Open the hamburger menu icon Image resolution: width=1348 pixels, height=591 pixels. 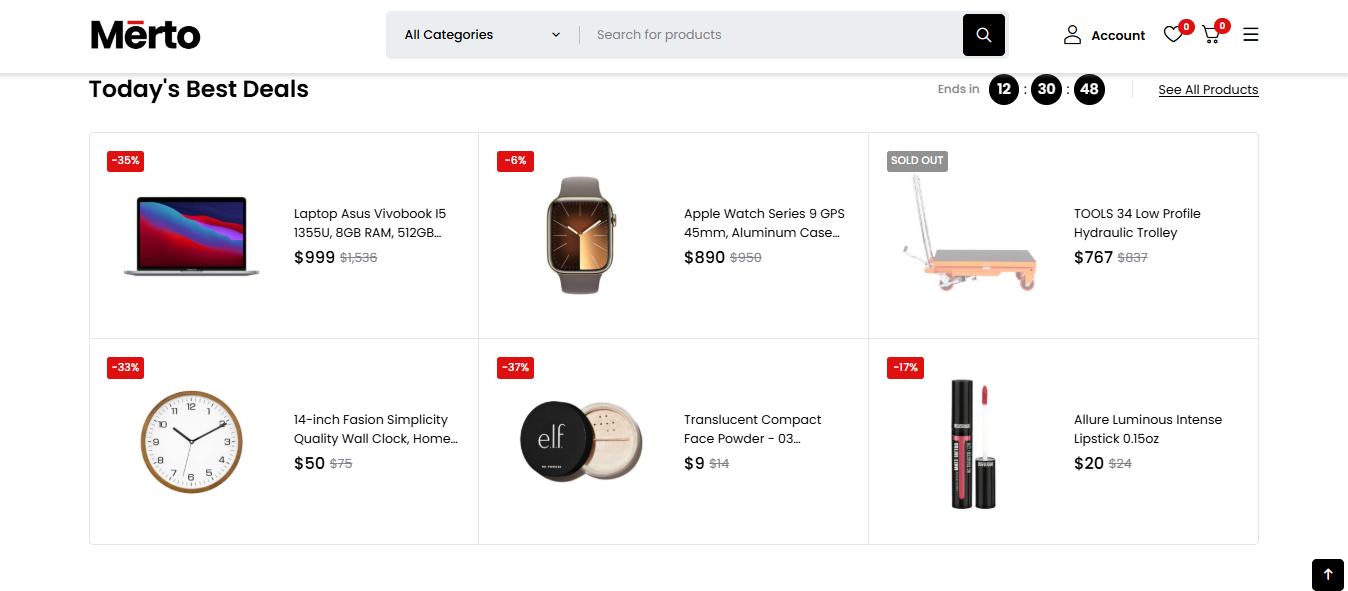[x=1251, y=35]
